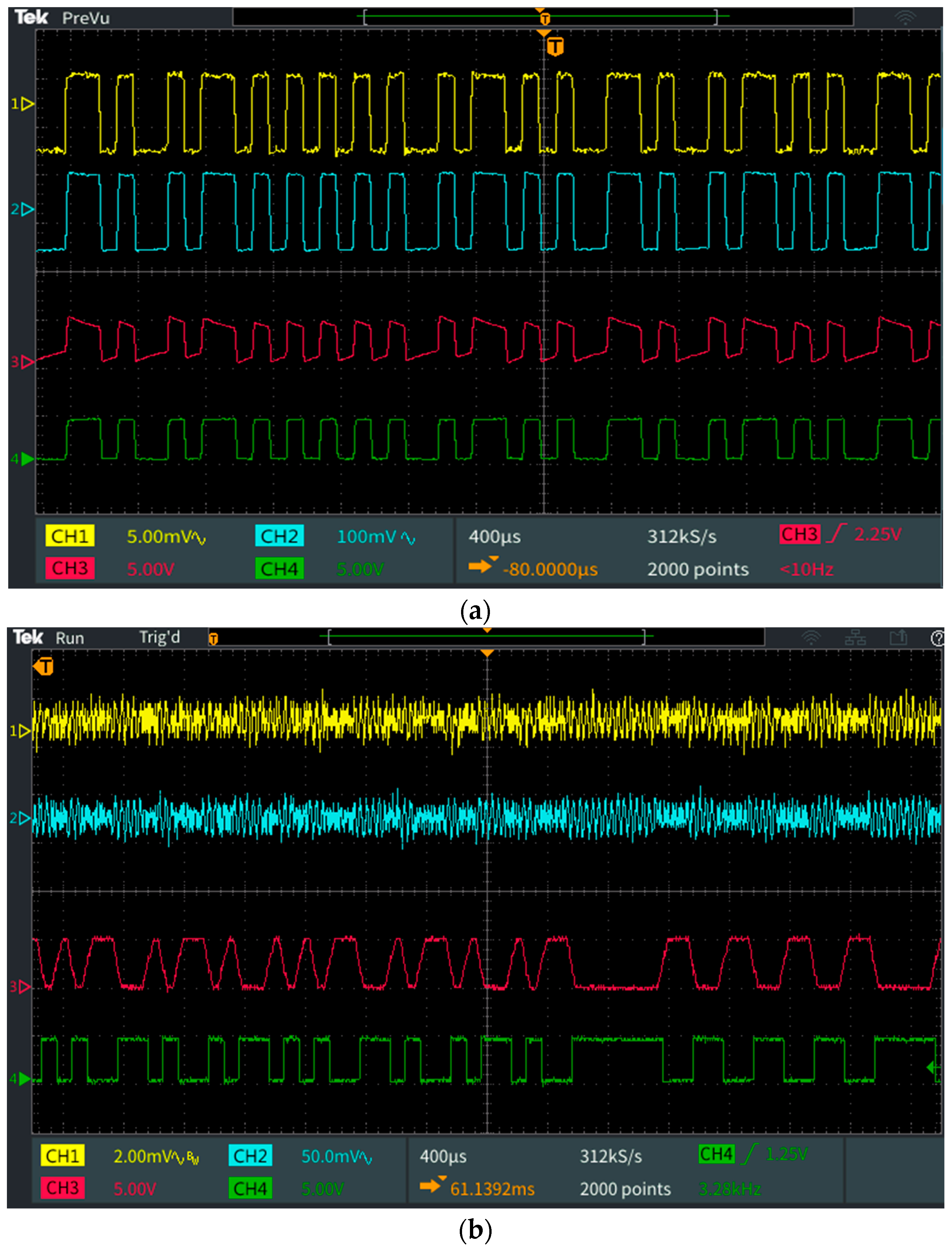Viewport: 952px width, 1248px height.
Task: Click 312kS/s sample rate in panel (a)
Action: [x=682, y=536]
